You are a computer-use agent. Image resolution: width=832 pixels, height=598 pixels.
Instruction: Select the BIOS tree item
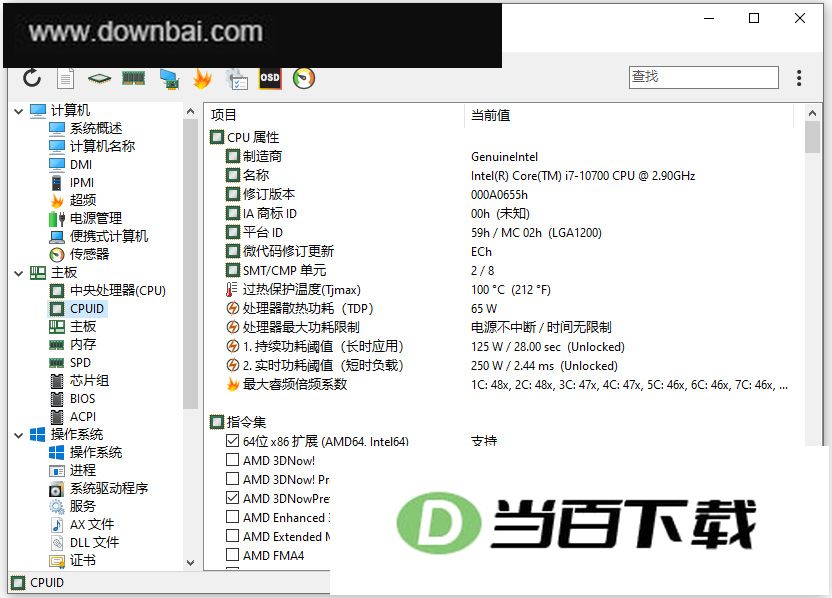coord(82,399)
